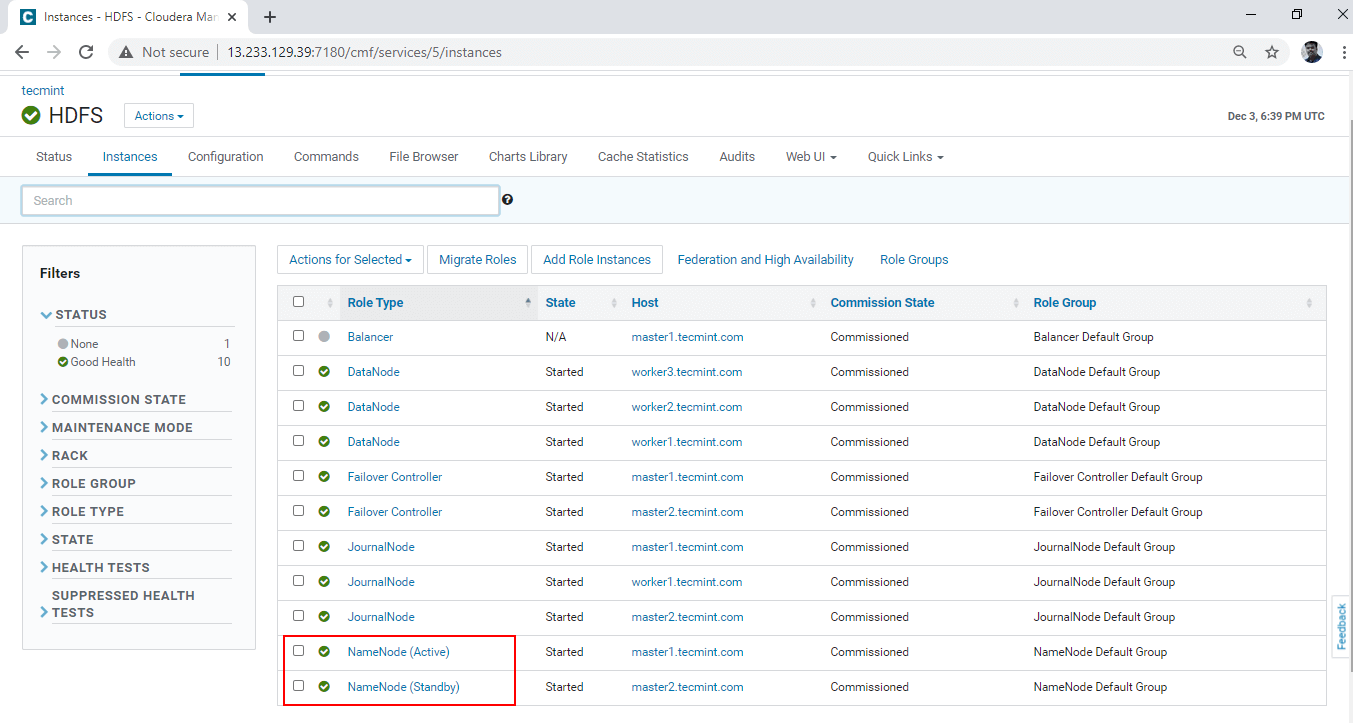The height and width of the screenshot is (723, 1353).
Task: Go back using the browser back arrow
Action: tap(22, 52)
